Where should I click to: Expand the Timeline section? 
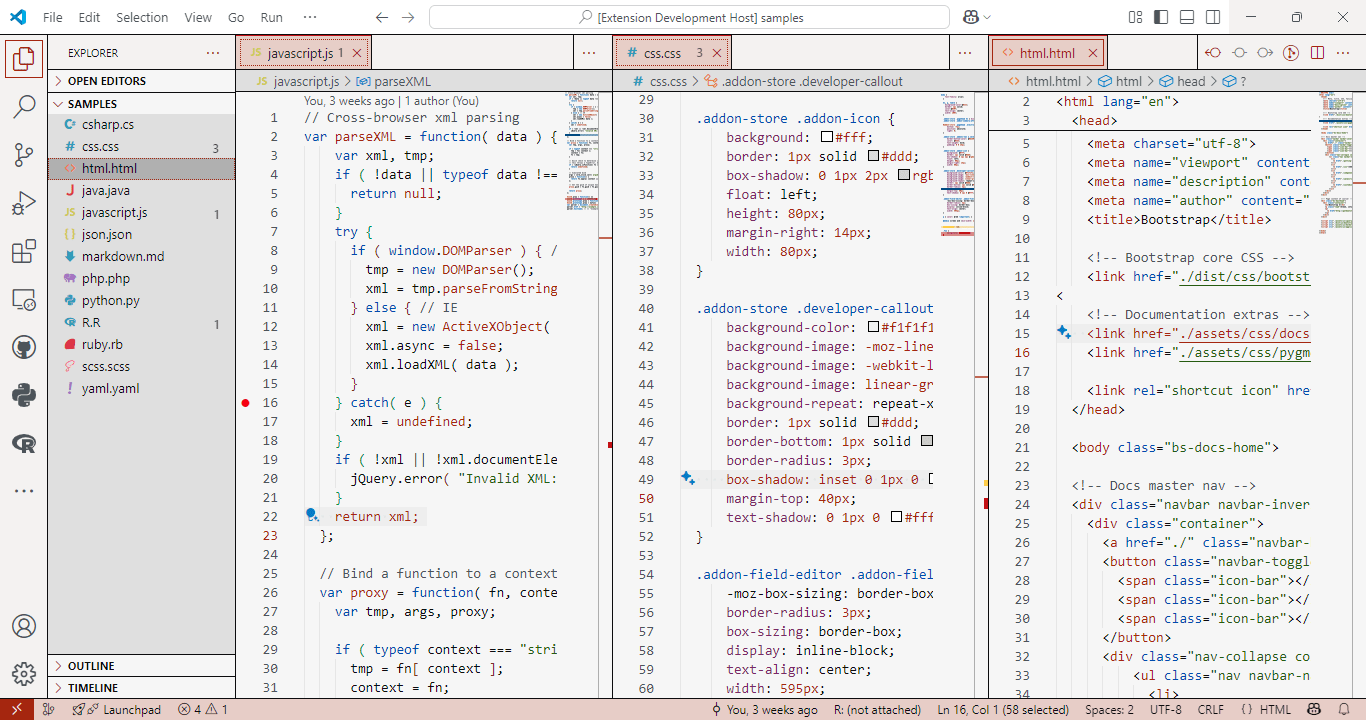click(141, 688)
